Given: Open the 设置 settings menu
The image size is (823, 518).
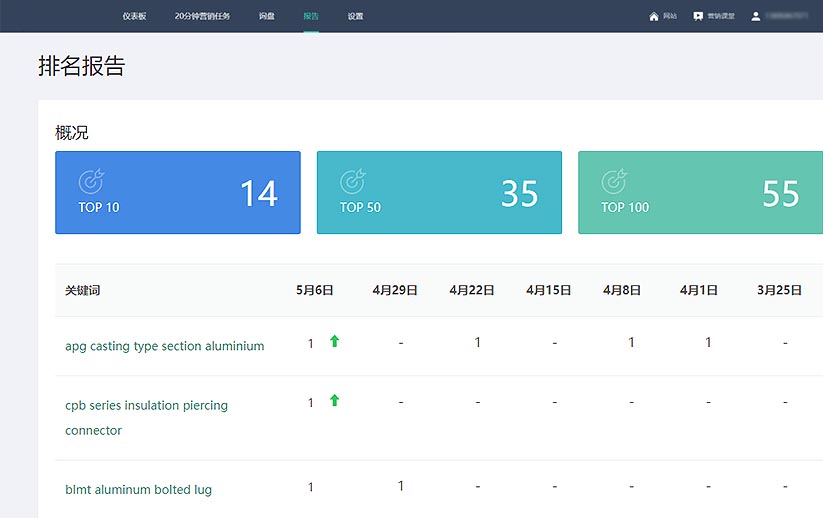Looking at the screenshot, I should coord(355,16).
